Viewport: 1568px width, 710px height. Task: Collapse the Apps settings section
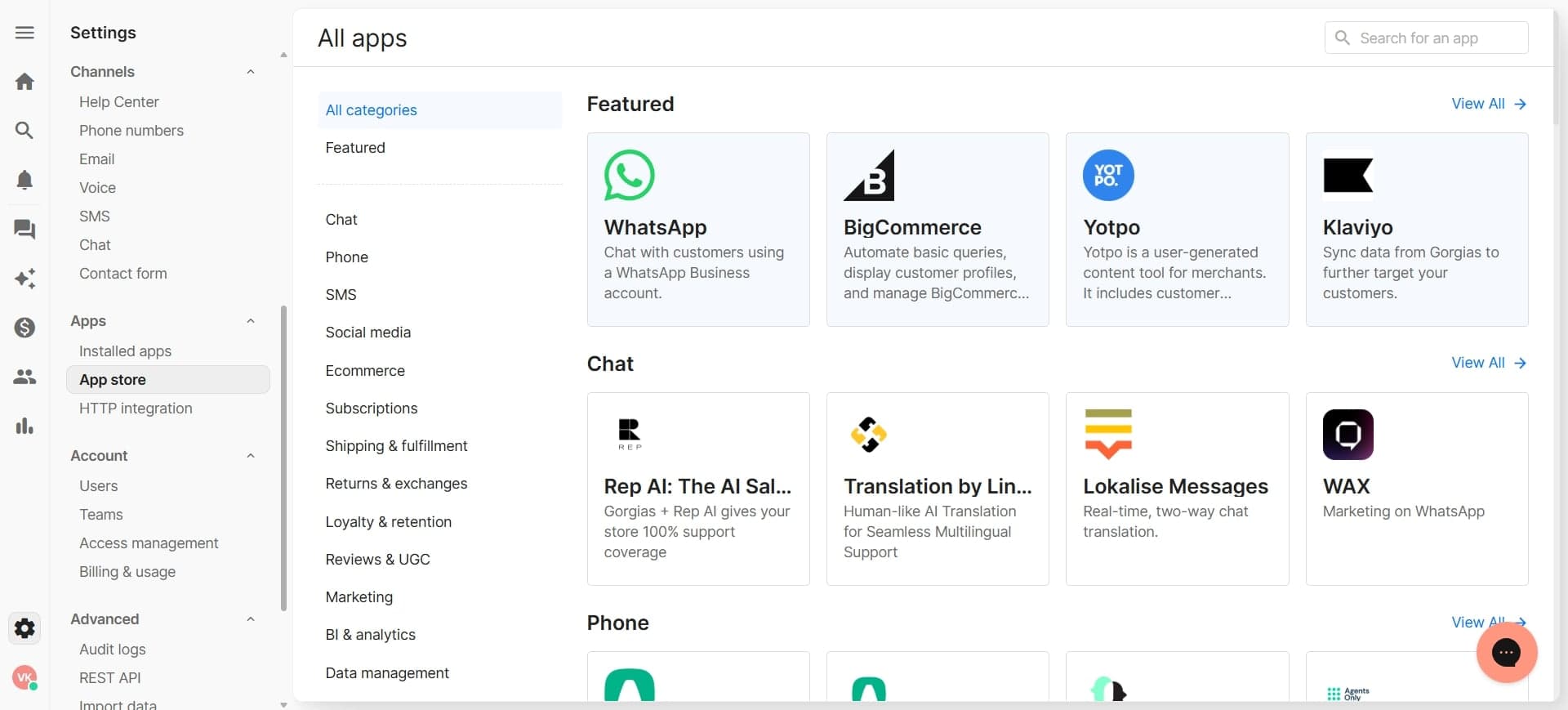[x=251, y=321]
